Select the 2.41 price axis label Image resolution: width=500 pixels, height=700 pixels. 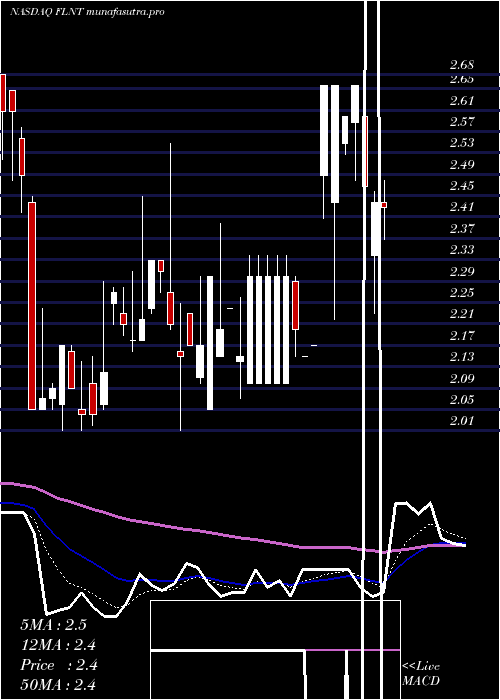462,207
